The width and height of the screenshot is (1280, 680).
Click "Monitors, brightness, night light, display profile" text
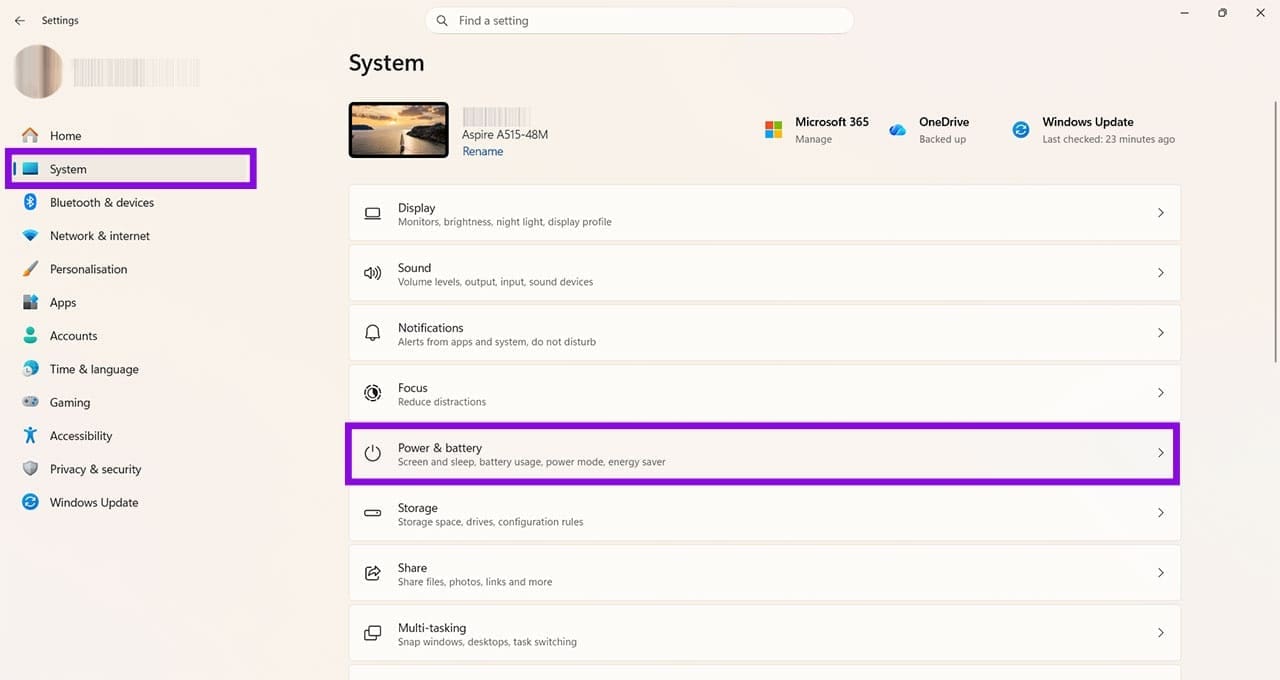pyautogui.click(x=504, y=222)
